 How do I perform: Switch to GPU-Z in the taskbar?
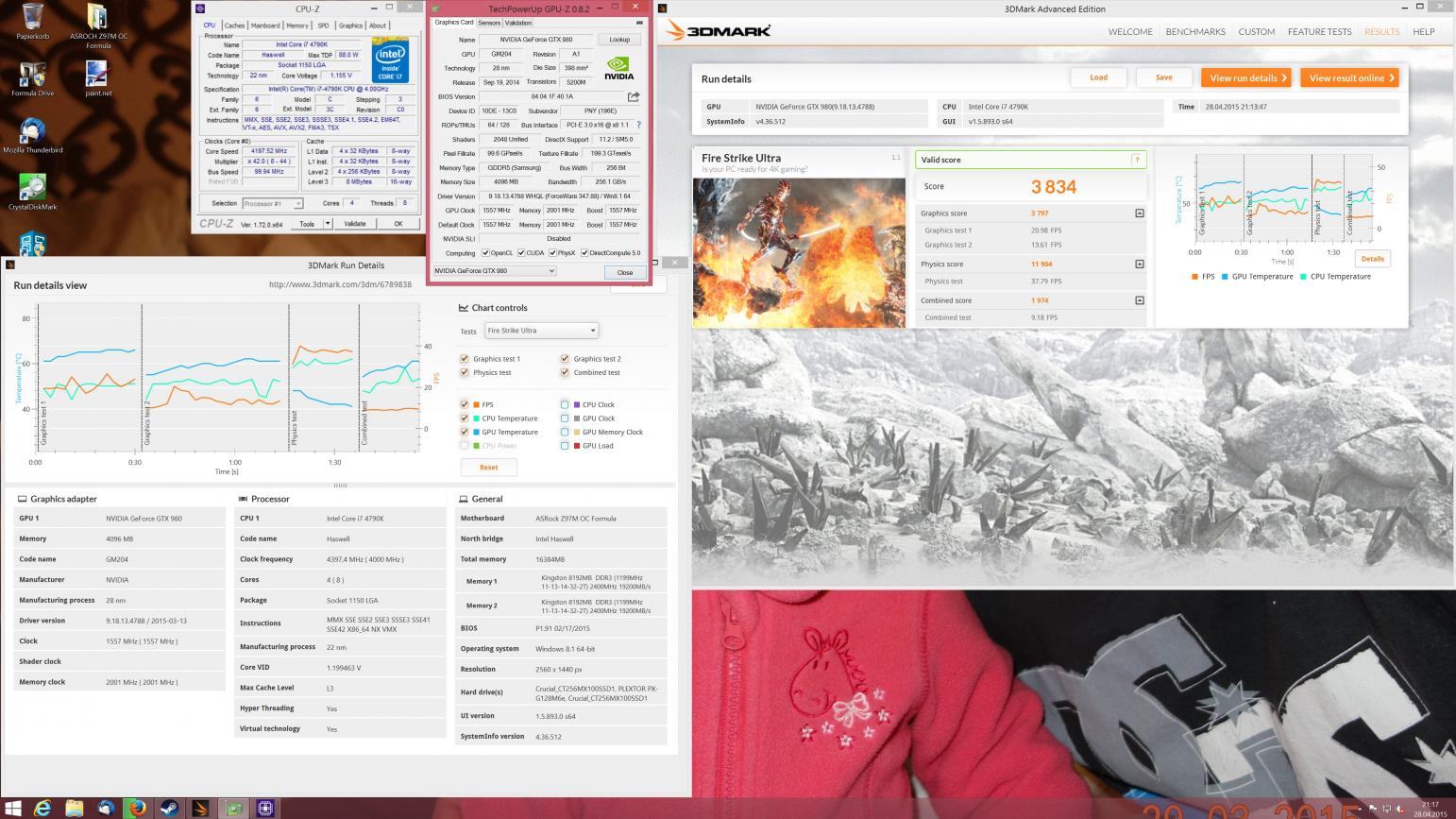pos(233,808)
